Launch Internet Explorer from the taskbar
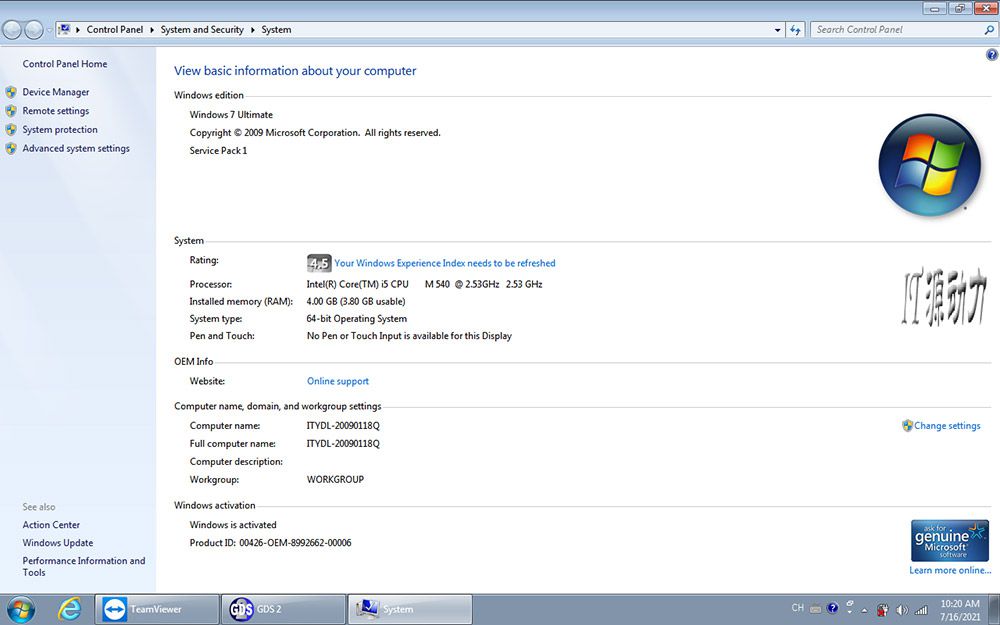Screen dimensions: 1000x625 [69, 610]
